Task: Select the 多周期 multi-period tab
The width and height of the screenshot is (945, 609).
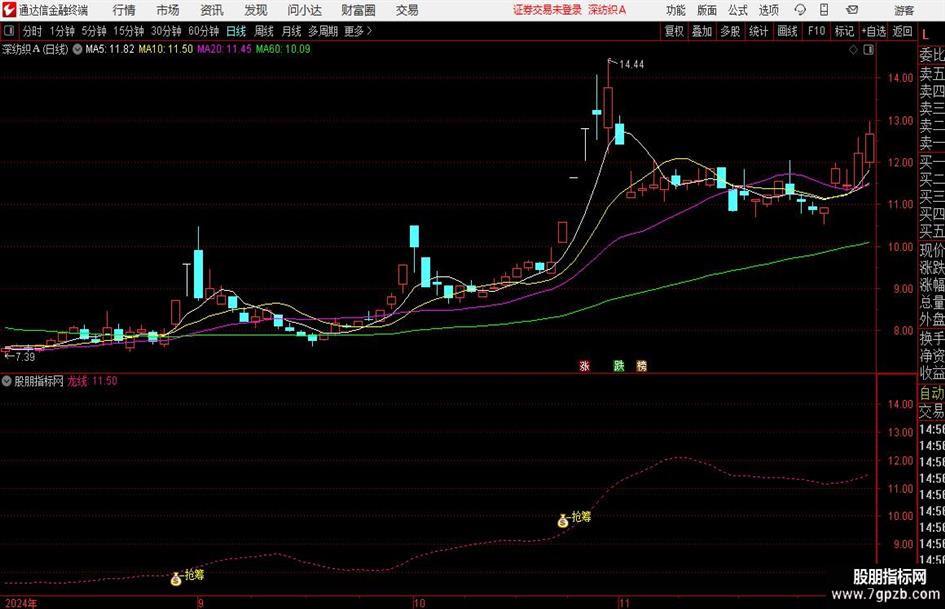Action: coord(323,31)
